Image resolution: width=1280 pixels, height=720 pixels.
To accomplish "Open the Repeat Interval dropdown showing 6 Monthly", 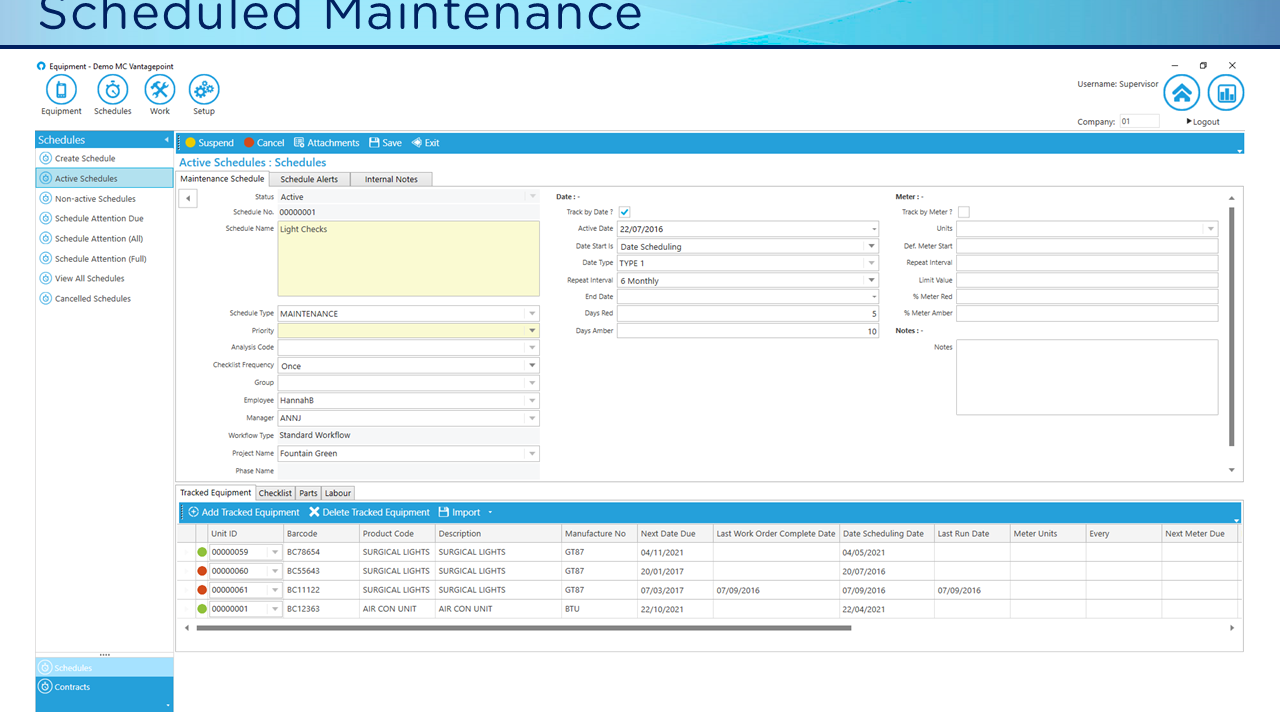I will 873,280.
